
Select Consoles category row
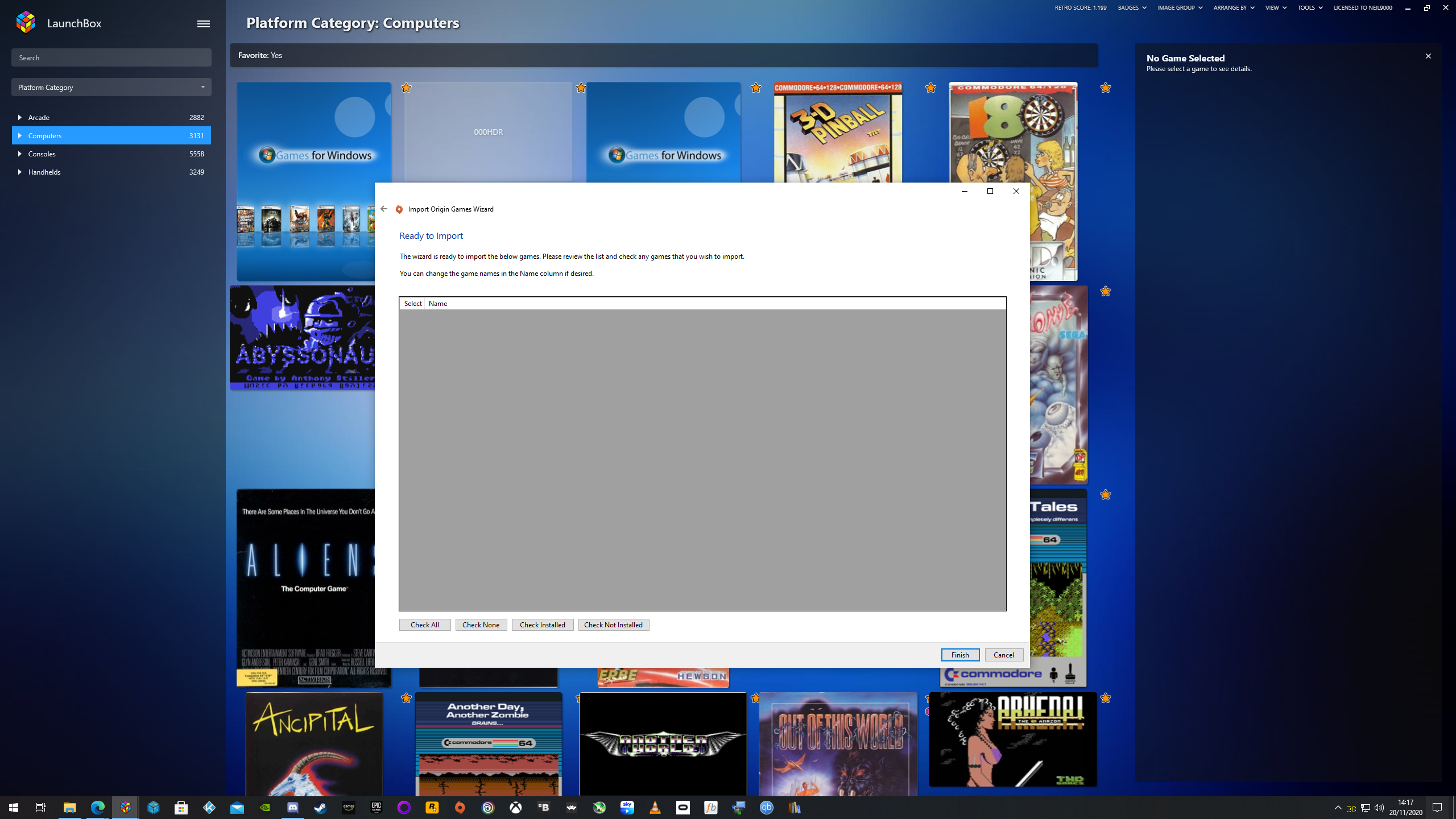[111, 154]
